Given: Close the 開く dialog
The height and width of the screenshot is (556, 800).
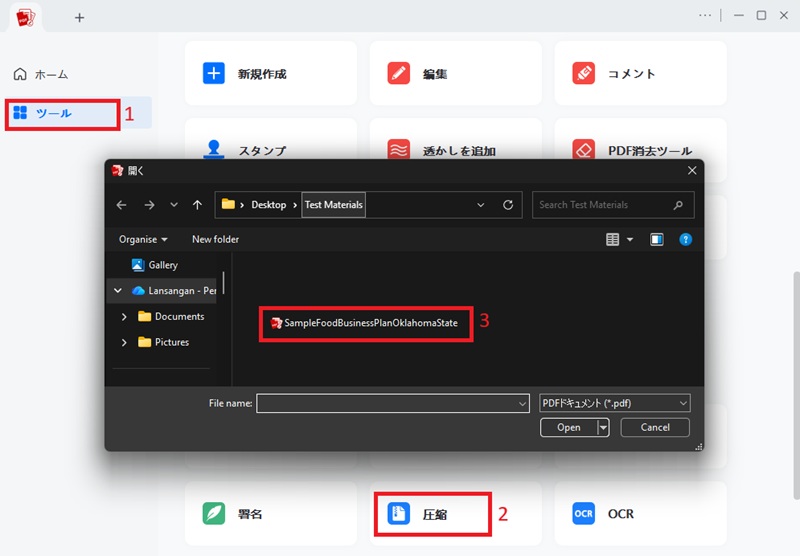Looking at the screenshot, I should click(x=692, y=171).
